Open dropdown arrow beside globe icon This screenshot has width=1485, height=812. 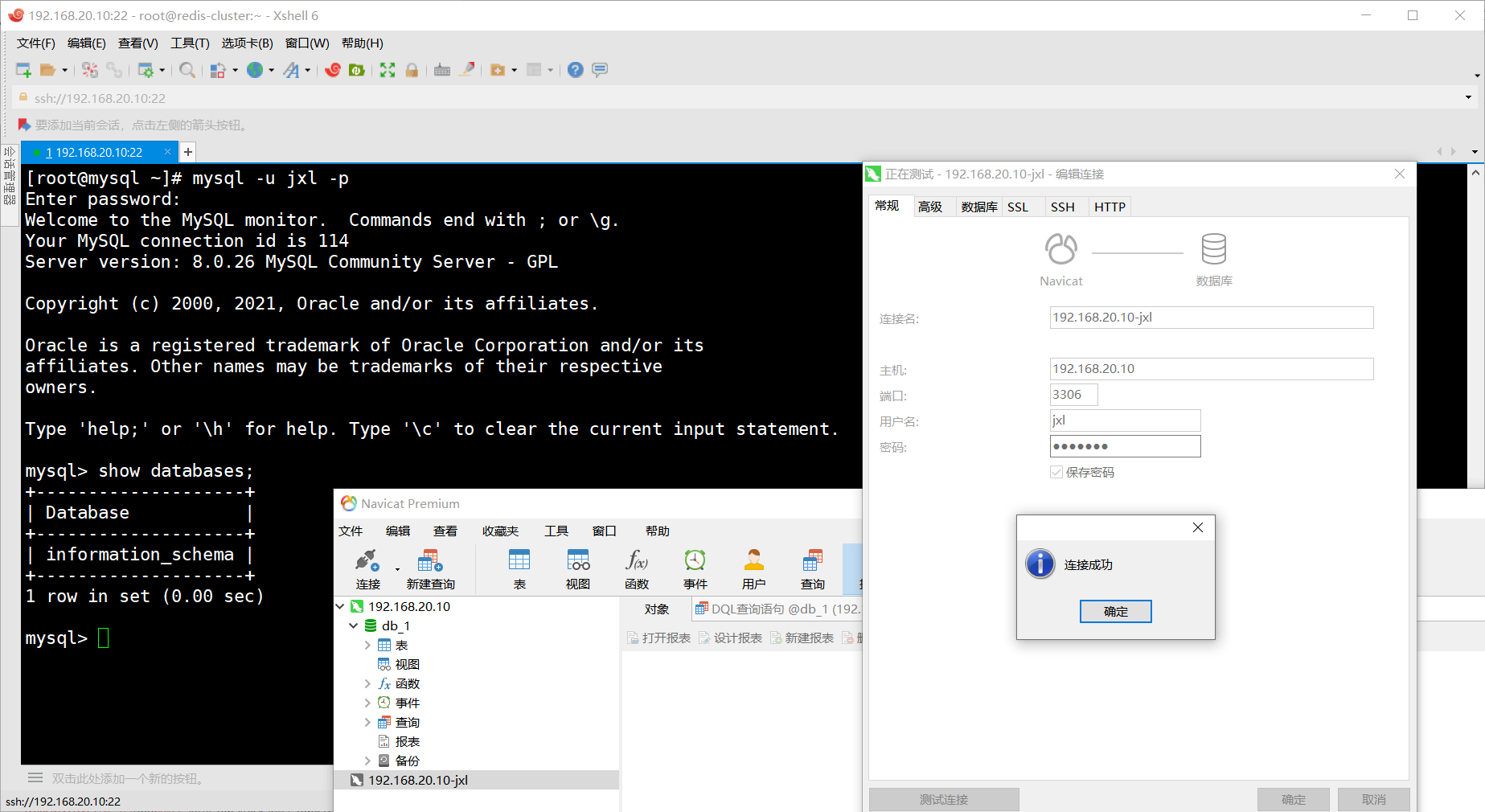[x=272, y=70]
